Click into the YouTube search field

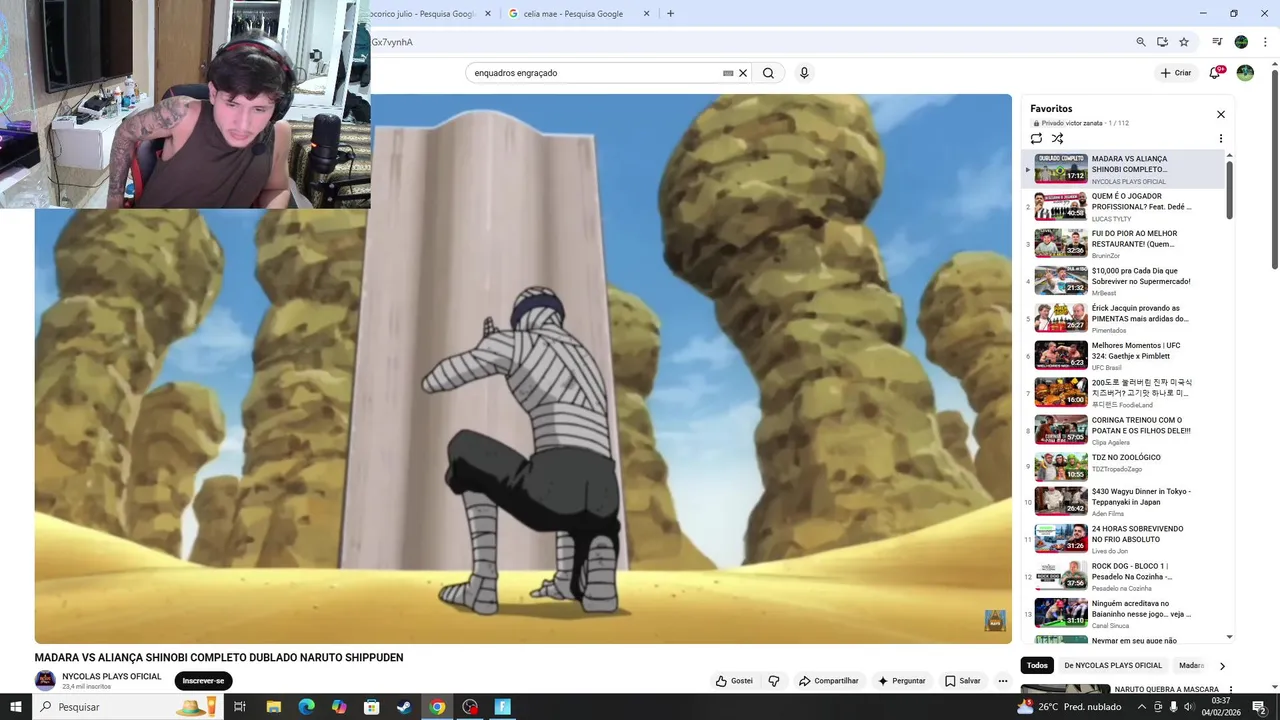pyautogui.click(x=595, y=73)
